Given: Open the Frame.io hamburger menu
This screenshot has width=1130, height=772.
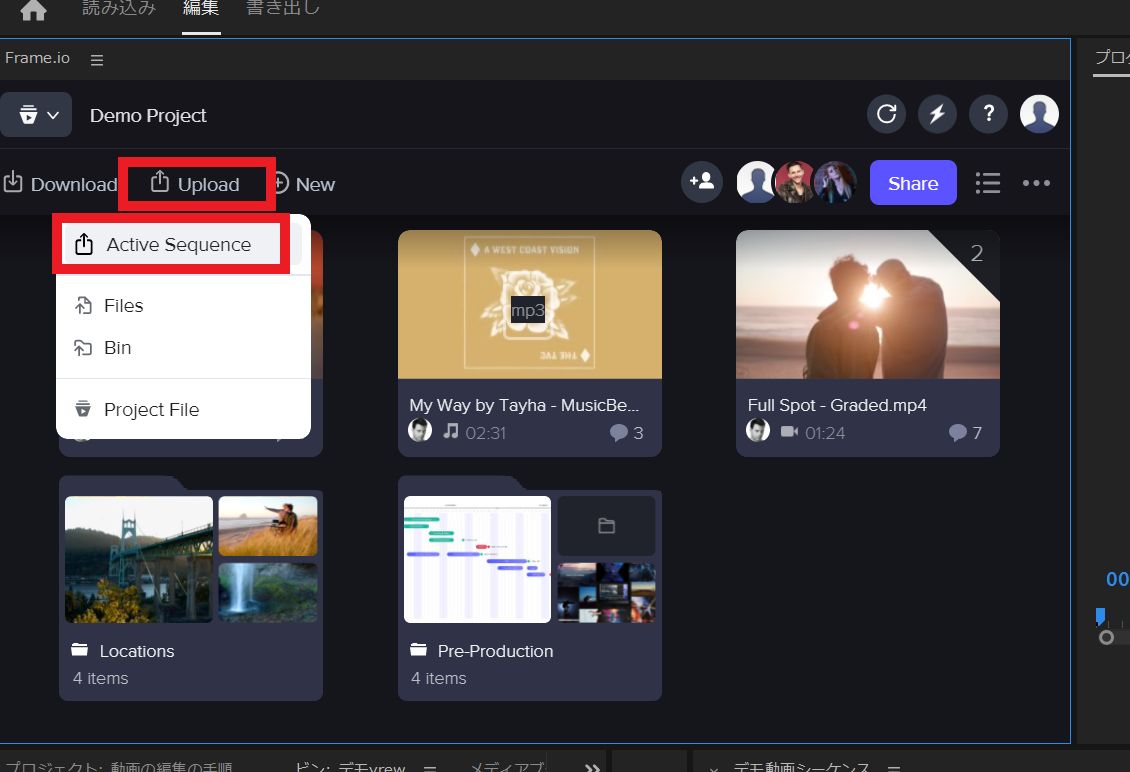Looking at the screenshot, I should 96,58.
